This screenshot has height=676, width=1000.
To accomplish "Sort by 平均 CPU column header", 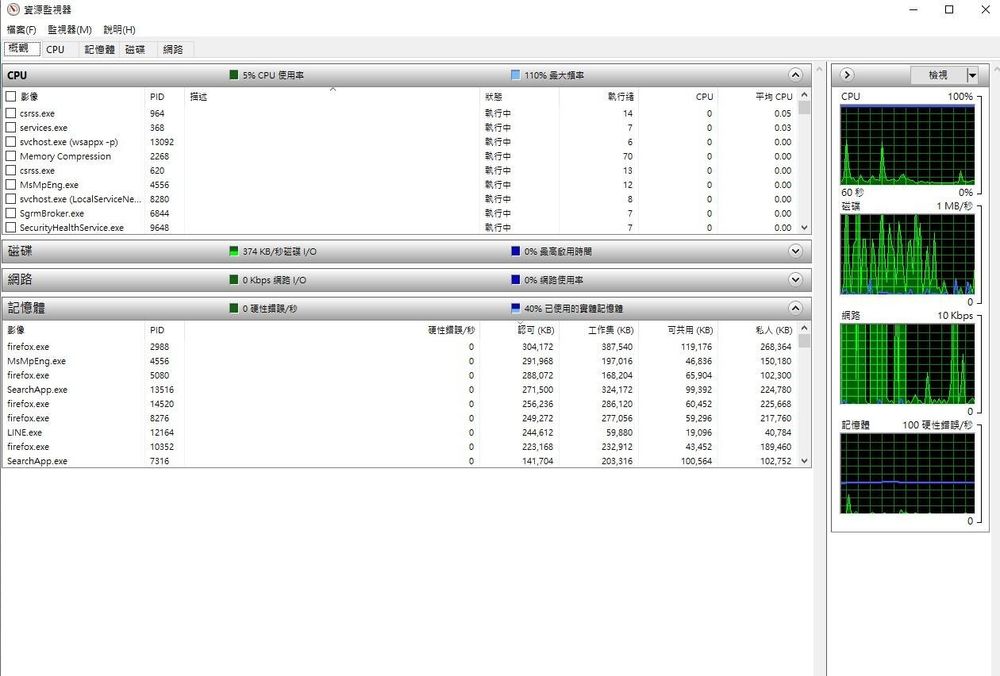I will (773, 97).
